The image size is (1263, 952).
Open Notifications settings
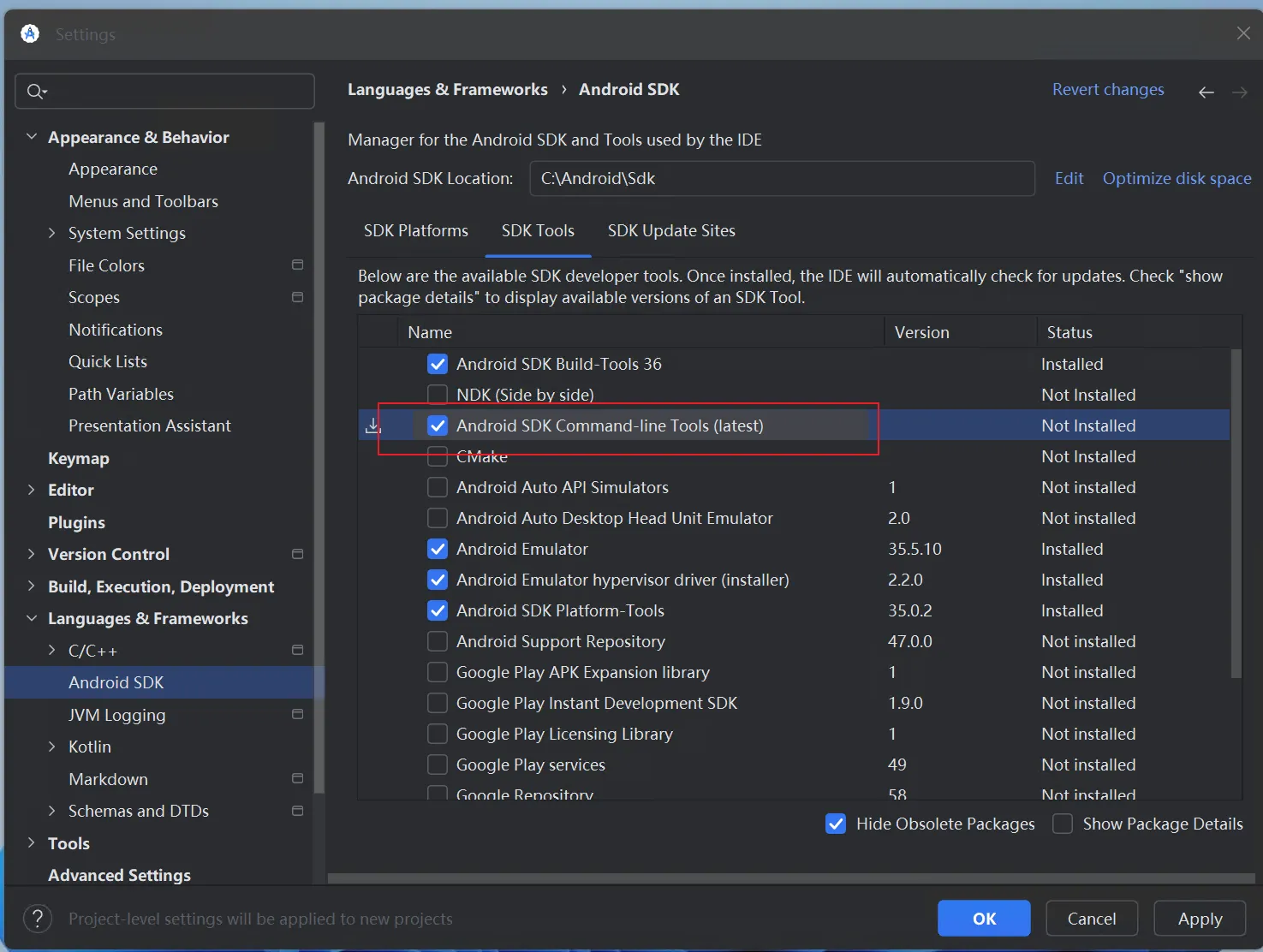click(x=116, y=330)
